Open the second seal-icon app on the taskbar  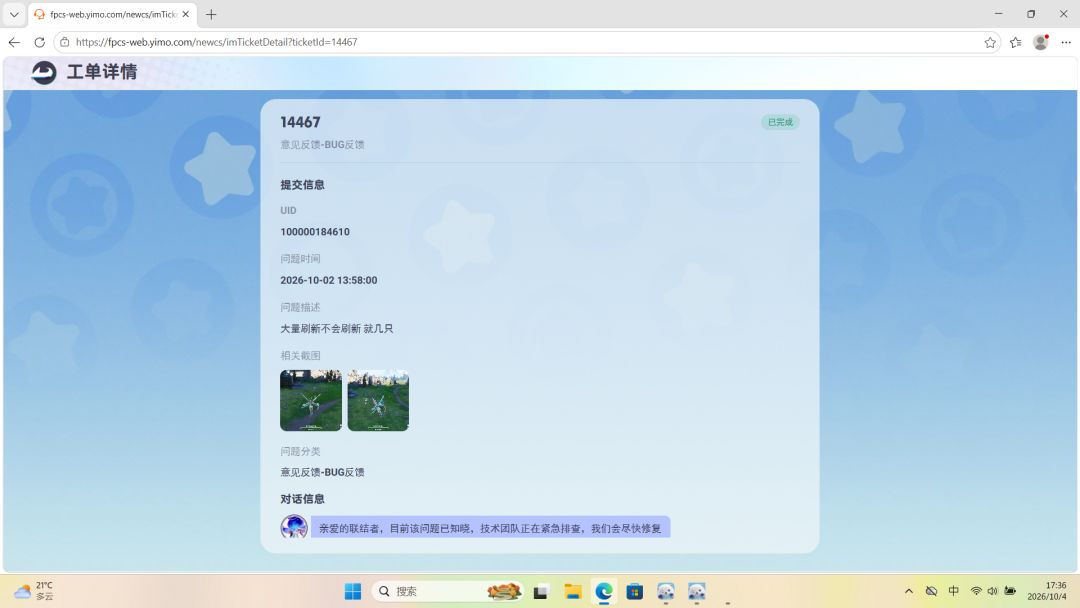pyautogui.click(x=696, y=591)
